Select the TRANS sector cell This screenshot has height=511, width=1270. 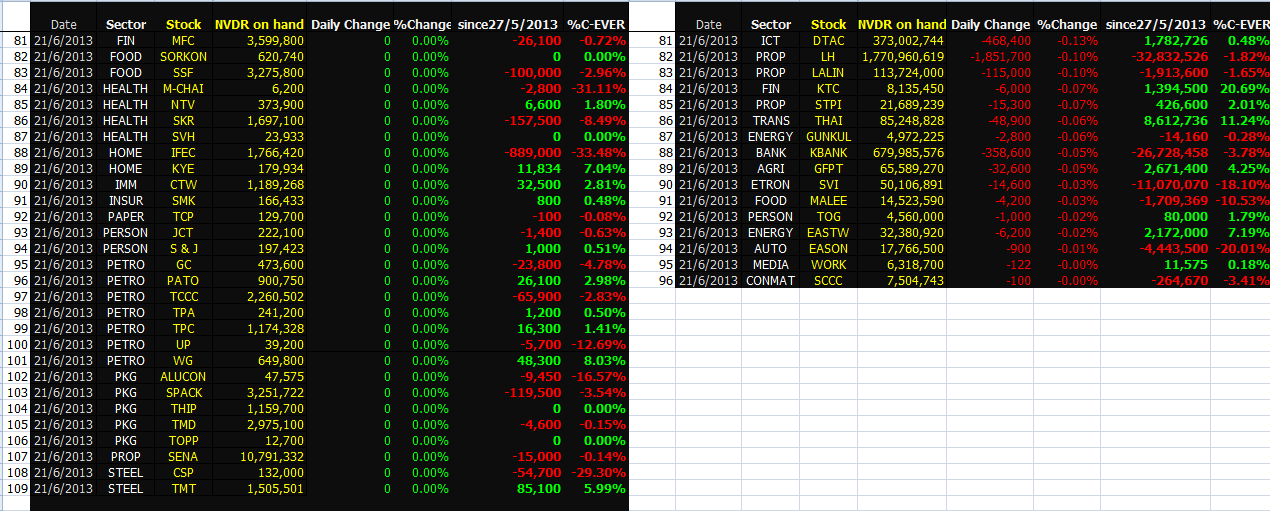771,121
